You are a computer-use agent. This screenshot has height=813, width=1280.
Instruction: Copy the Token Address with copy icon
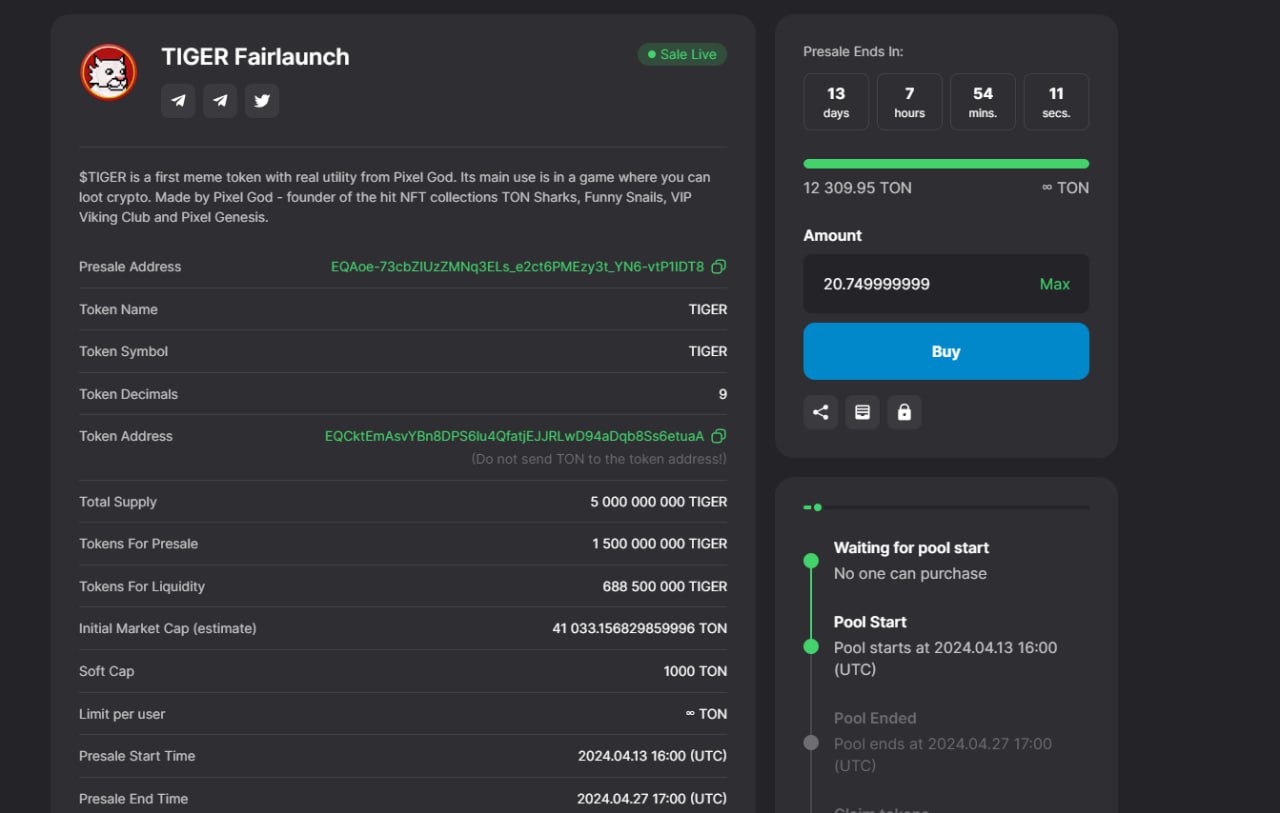coord(718,436)
